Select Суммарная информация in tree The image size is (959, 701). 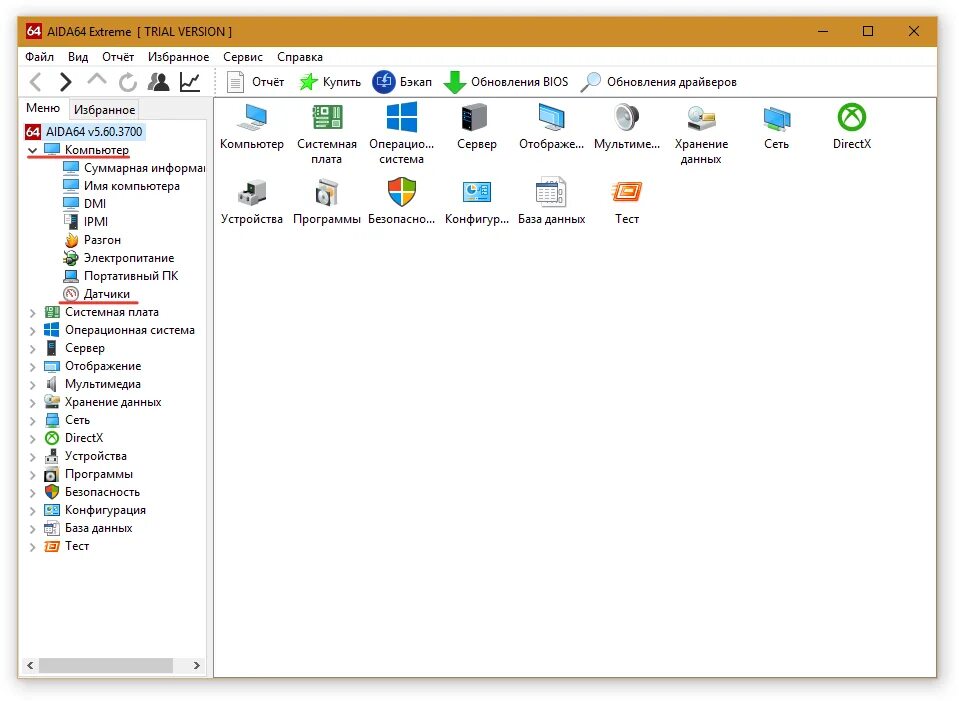click(x=134, y=168)
